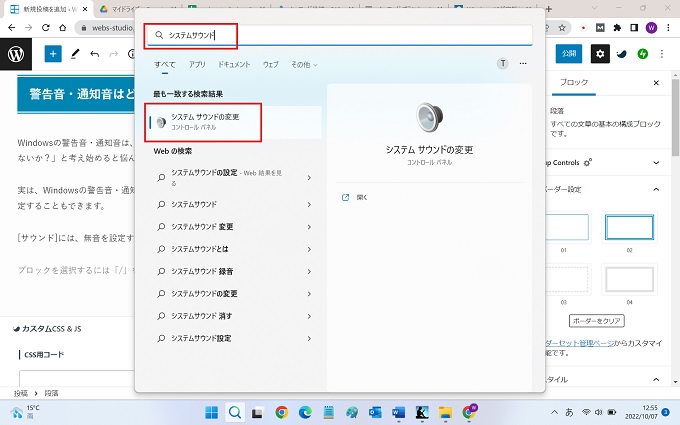
Task: Select the アプリ search filter tab
Action: point(197,65)
